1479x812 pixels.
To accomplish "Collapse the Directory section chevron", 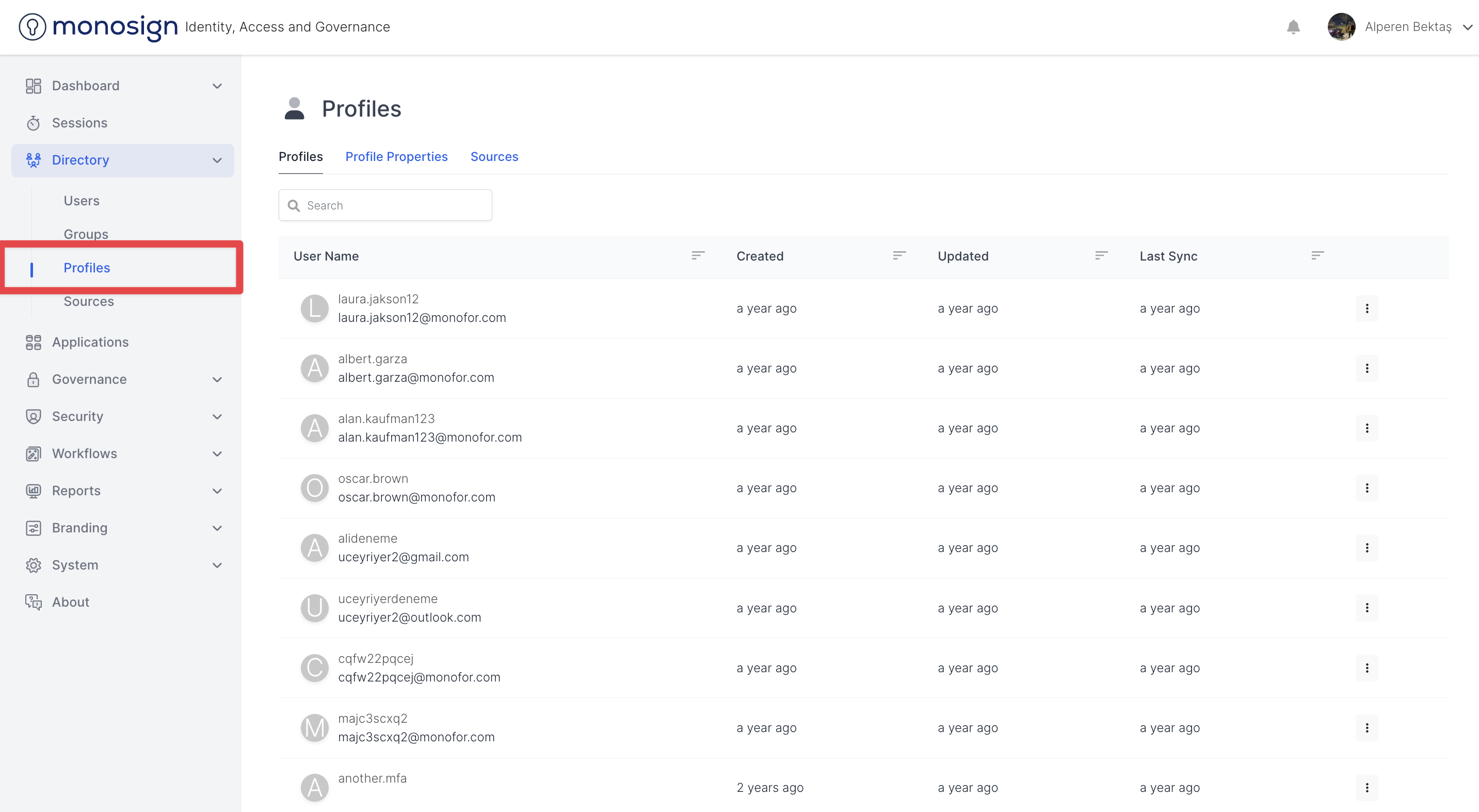I will pyautogui.click(x=217, y=160).
